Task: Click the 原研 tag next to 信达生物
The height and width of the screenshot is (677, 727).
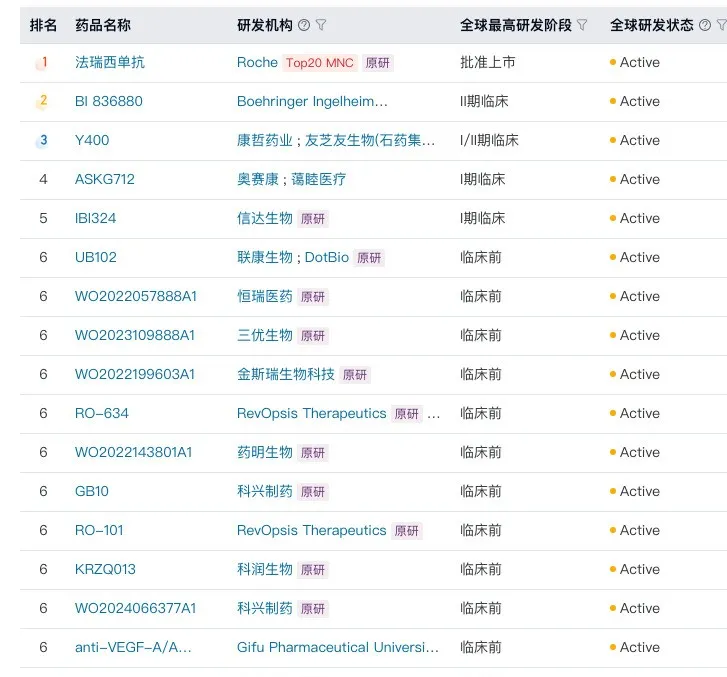Action: tap(313, 219)
